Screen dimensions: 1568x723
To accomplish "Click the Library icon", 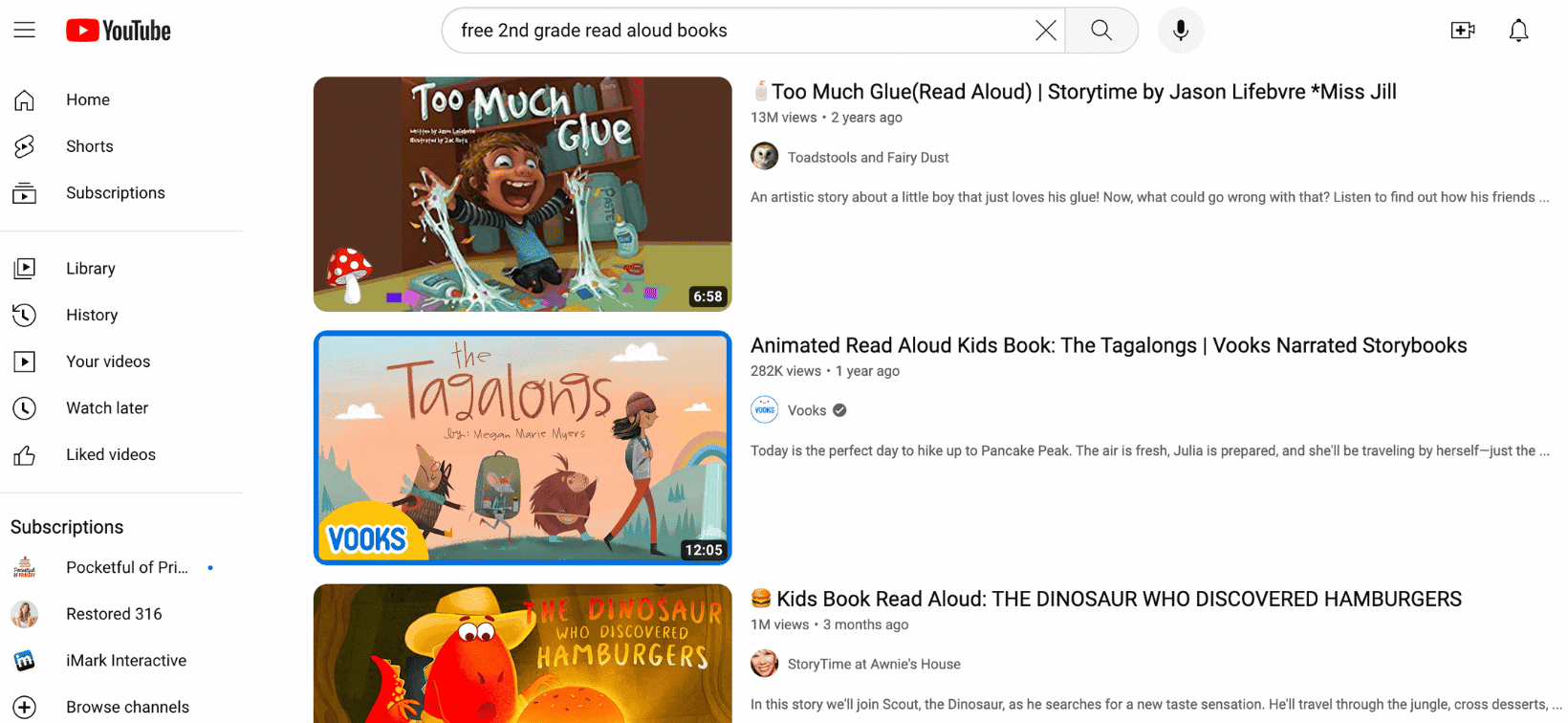I will (x=25, y=269).
